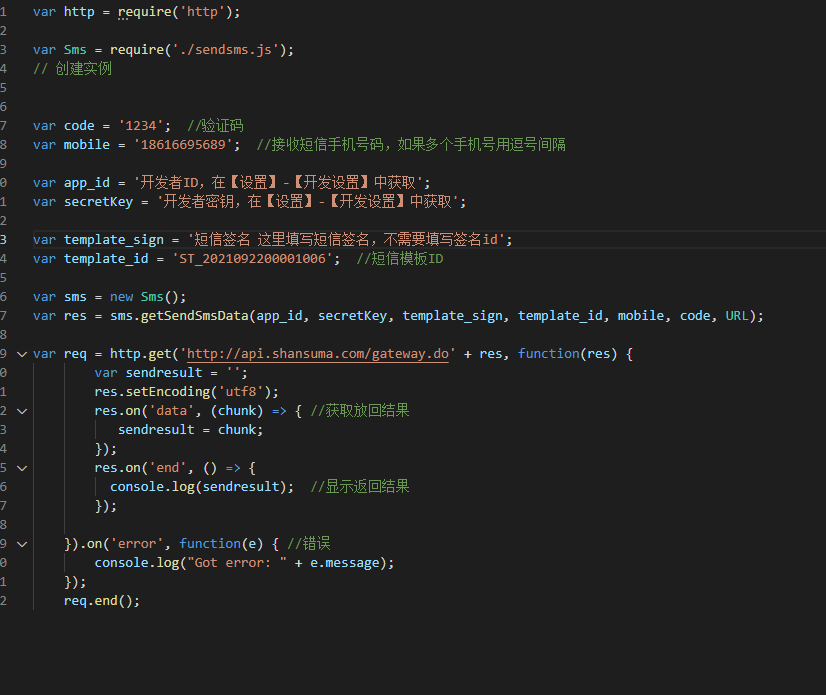Collapse the on('error') handler fold chevron
The width and height of the screenshot is (826, 695).
pos(22,544)
